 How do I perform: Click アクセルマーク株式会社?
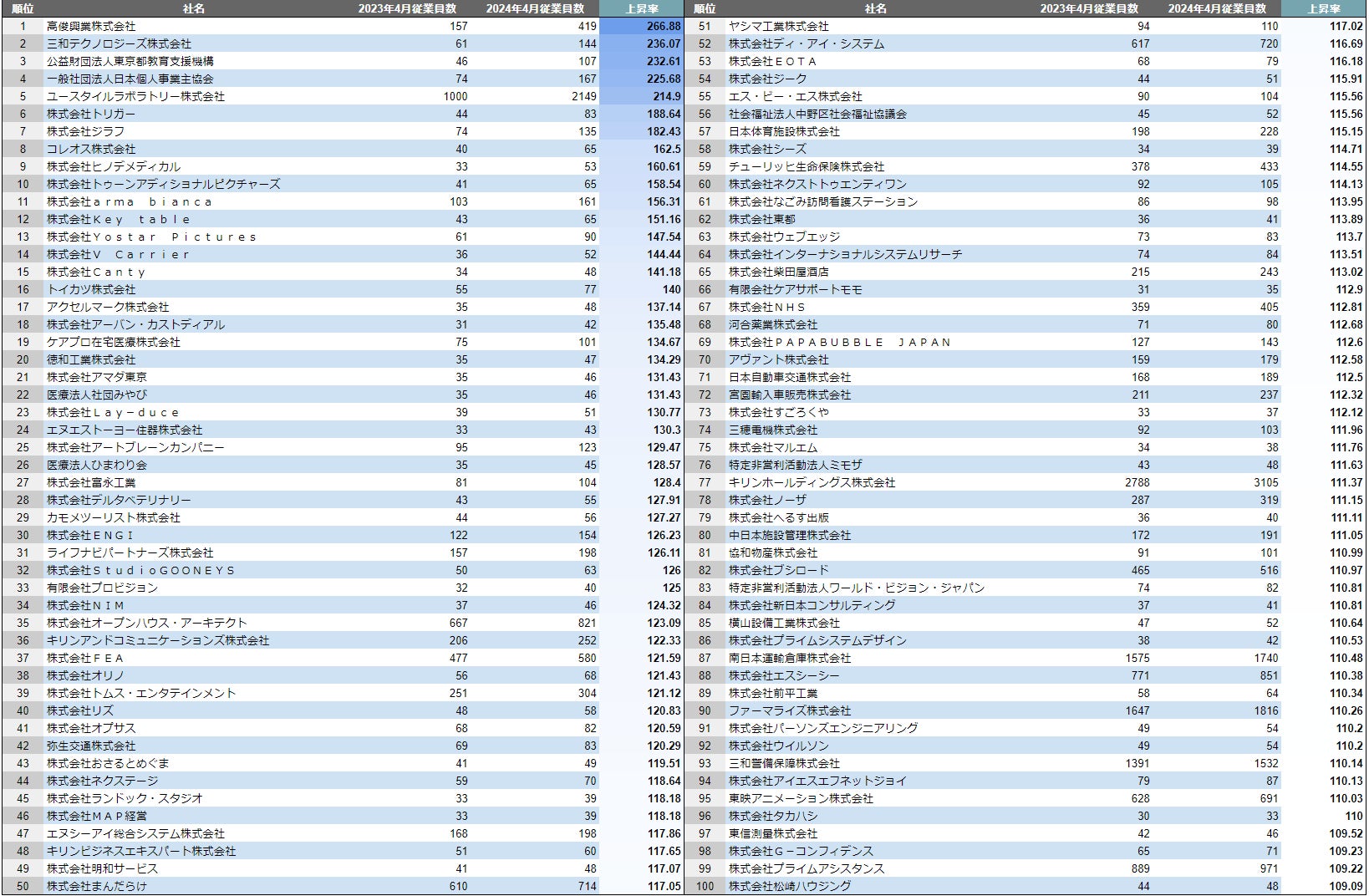[x=108, y=307]
